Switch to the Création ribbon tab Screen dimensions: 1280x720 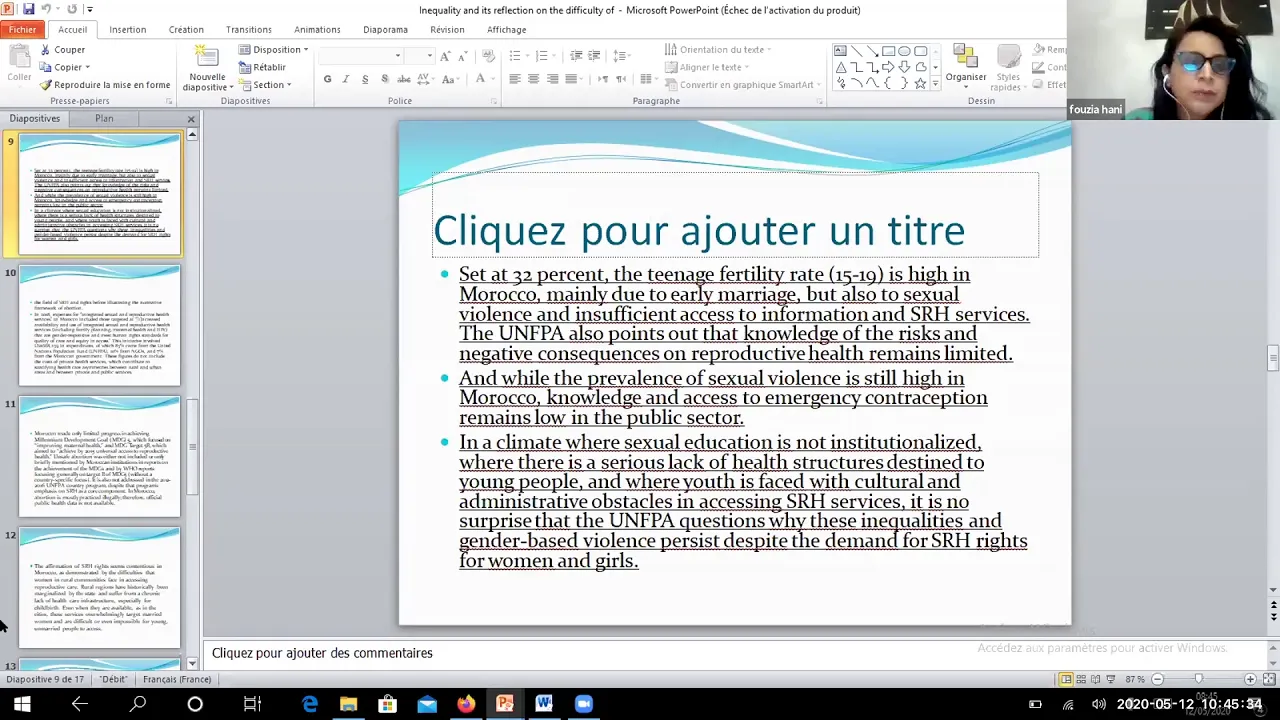coord(186,29)
